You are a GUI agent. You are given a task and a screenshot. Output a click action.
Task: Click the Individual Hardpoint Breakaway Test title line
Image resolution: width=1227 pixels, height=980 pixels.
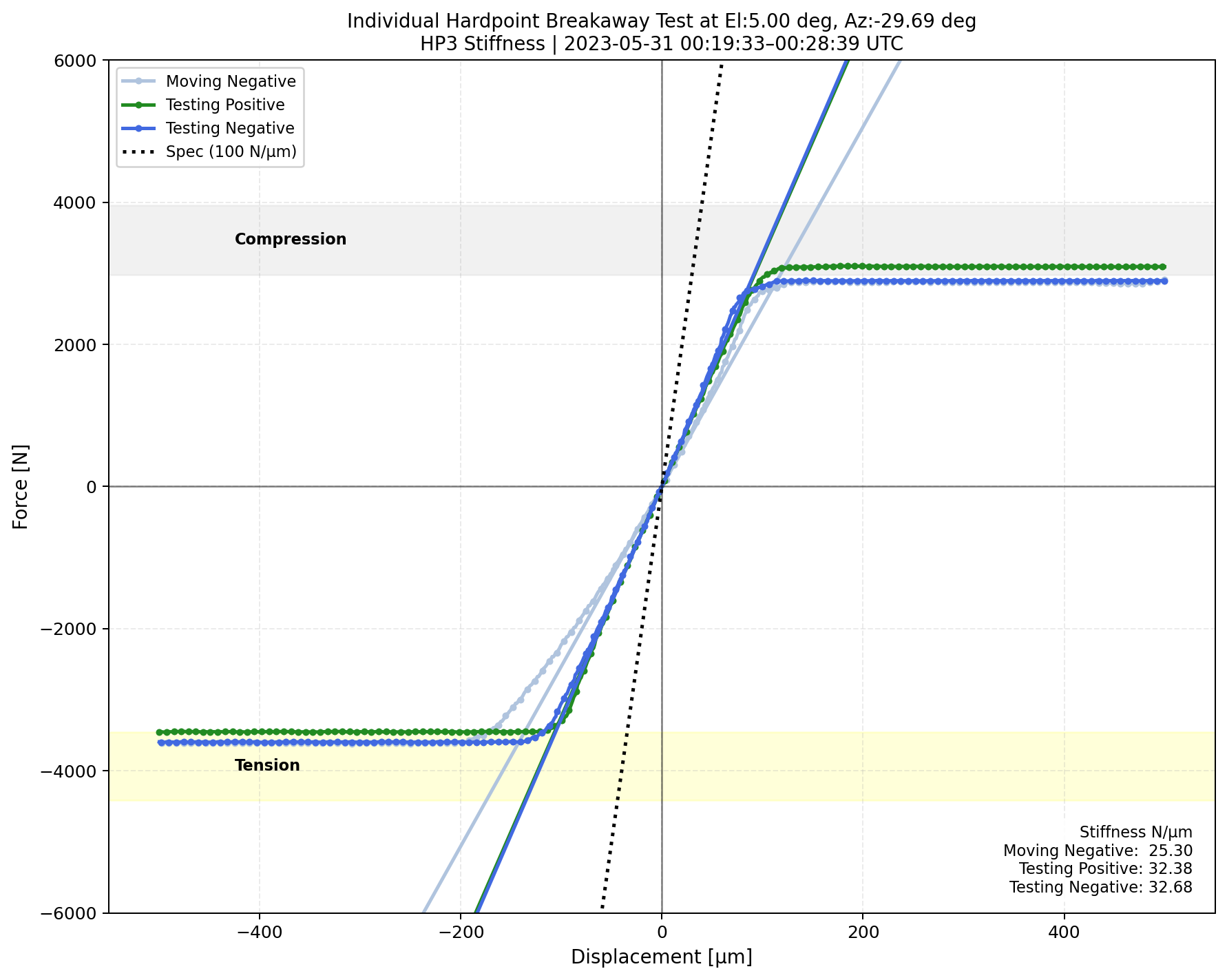[x=661, y=21]
